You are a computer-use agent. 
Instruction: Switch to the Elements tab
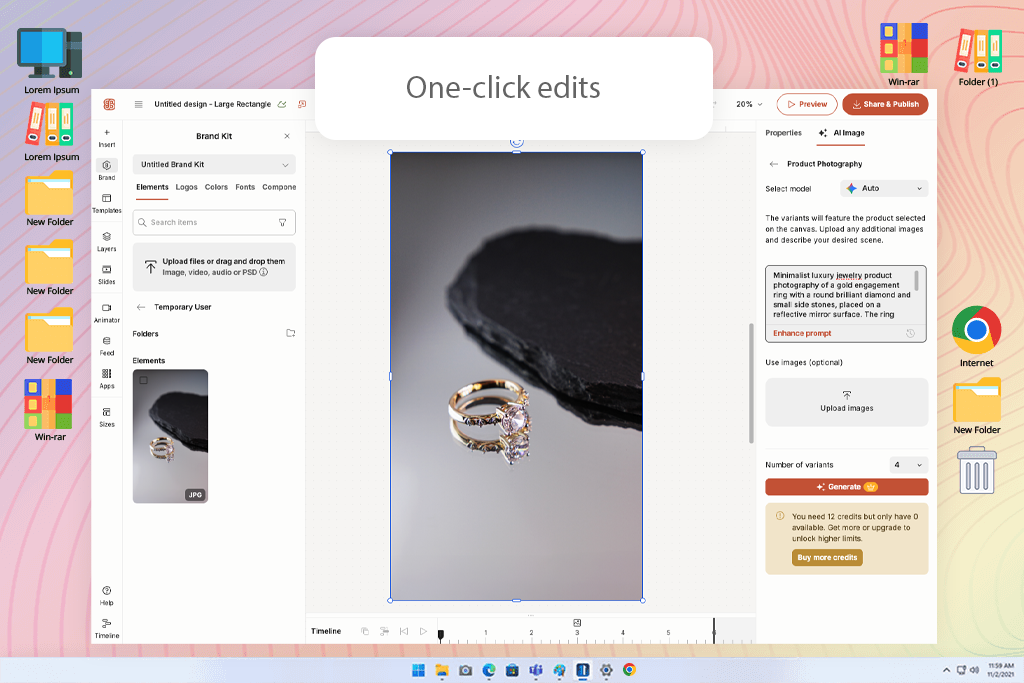[x=152, y=187]
